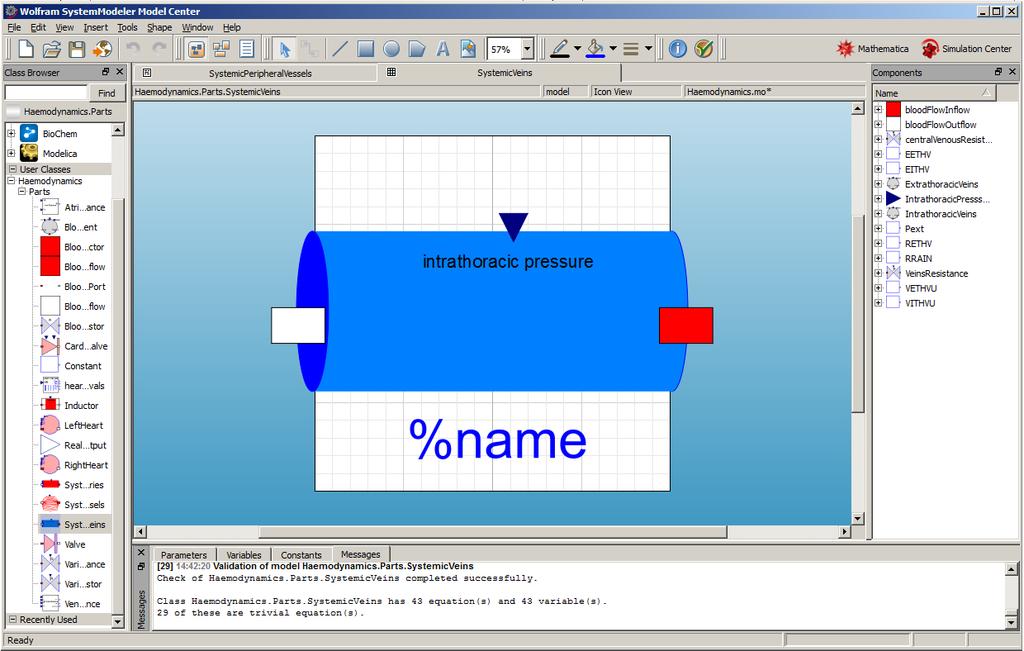Open the Variables tab
This screenshot has width=1024, height=651.
click(244, 554)
